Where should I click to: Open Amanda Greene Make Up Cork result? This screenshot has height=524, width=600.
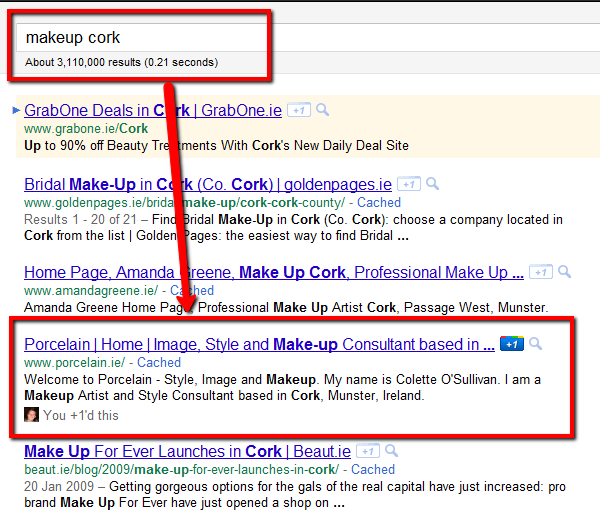[274, 273]
